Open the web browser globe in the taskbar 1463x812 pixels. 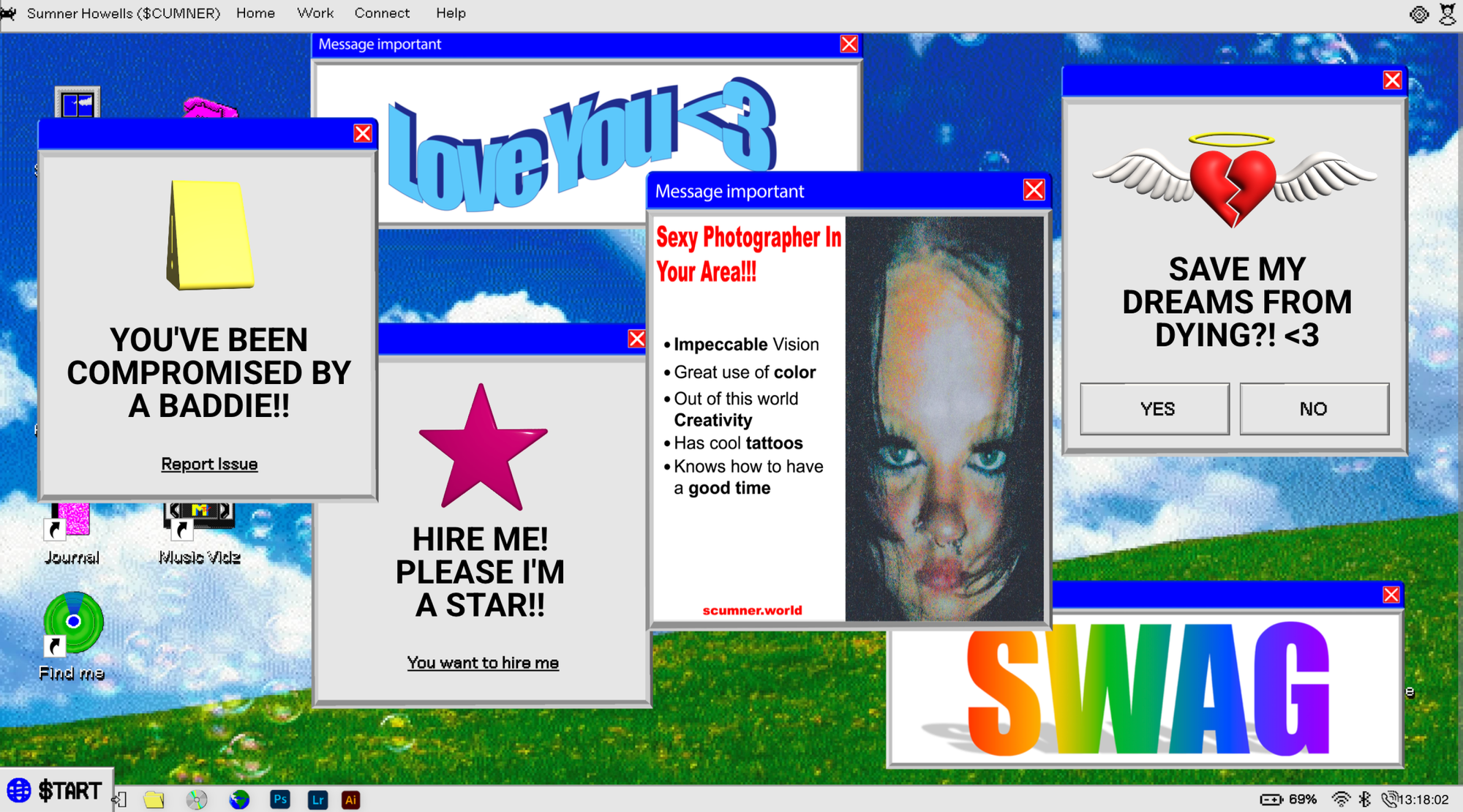coord(239,800)
